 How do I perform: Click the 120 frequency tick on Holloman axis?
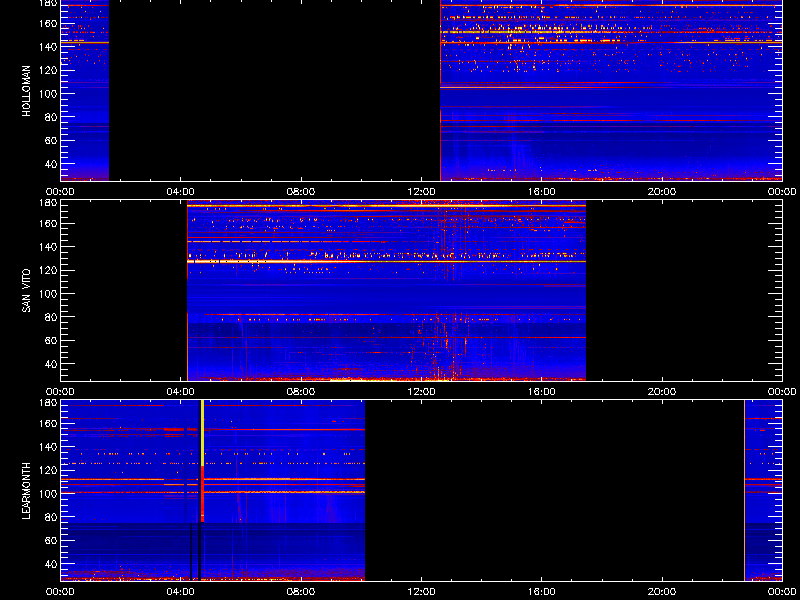coord(48,70)
